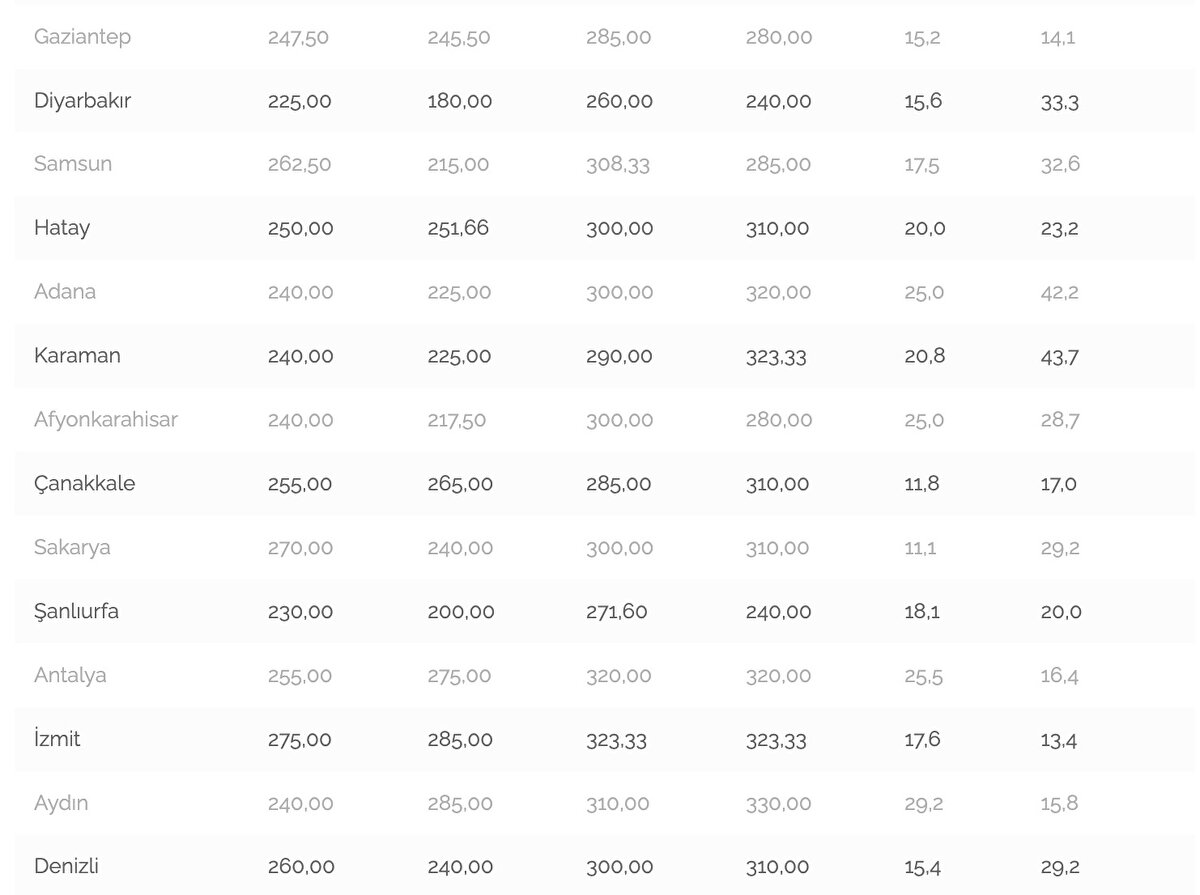Select the Denizli city cell
Viewport: 1200px width, 895px height.
click(x=66, y=866)
